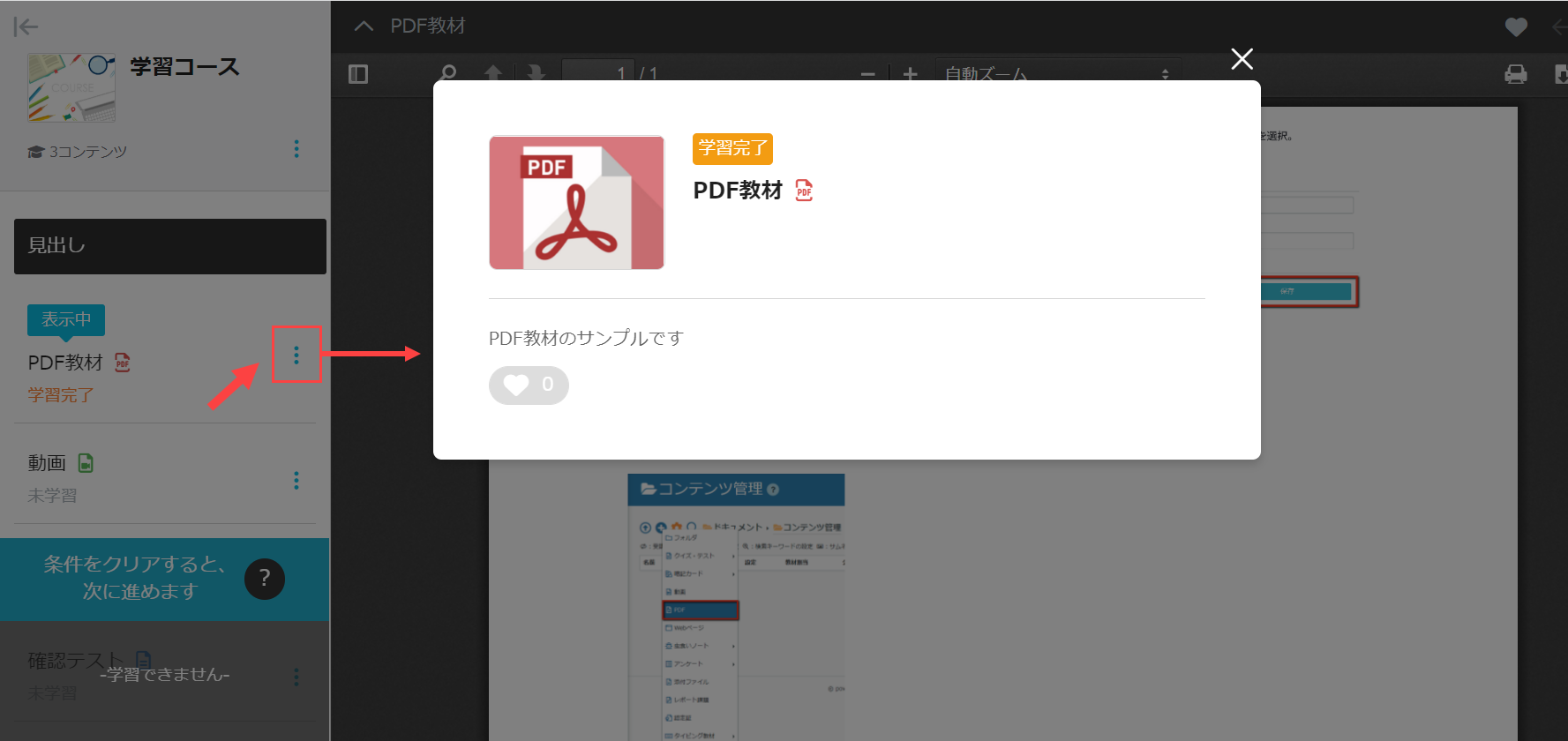Open the 自動ズーム zoom dropdown
This screenshot has width=1568, height=741.
[x=1056, y=74]
